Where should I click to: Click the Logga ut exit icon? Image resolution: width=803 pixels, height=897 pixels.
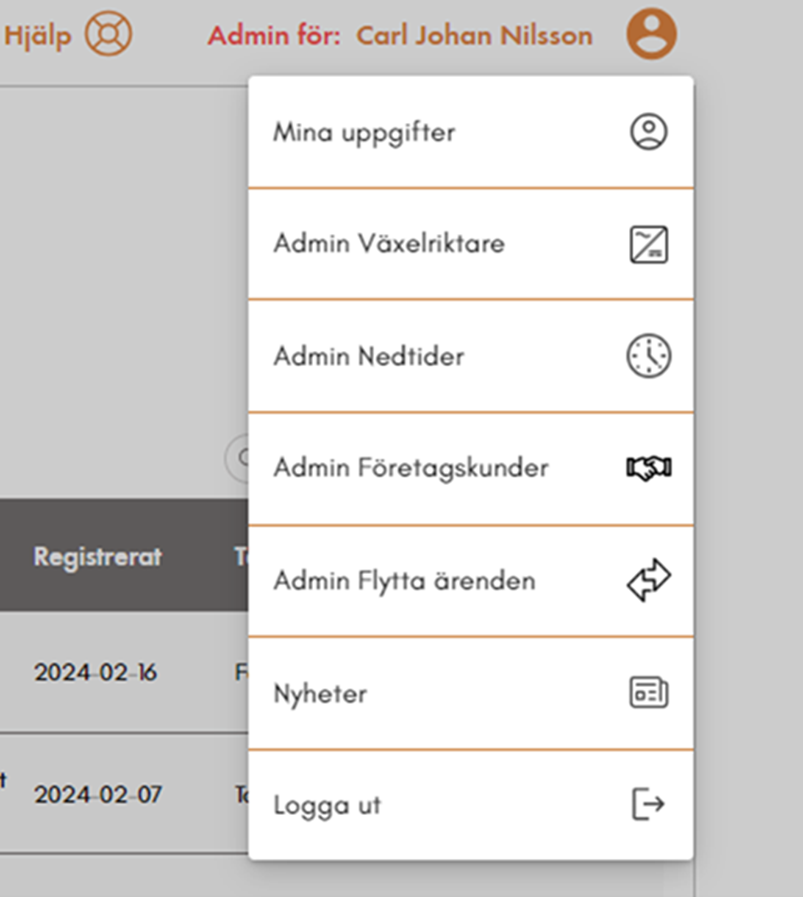click(648, 804)
